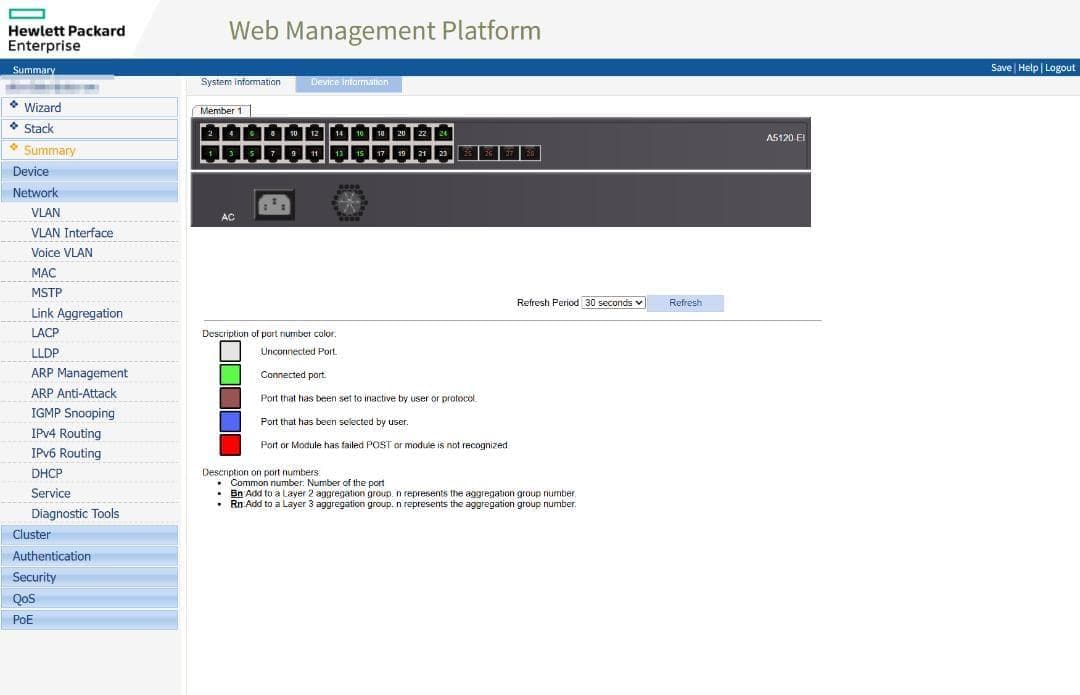The height and width of the screenshot is (695, 1080).
Task: Open the Save link in header
Action: 1000,68
